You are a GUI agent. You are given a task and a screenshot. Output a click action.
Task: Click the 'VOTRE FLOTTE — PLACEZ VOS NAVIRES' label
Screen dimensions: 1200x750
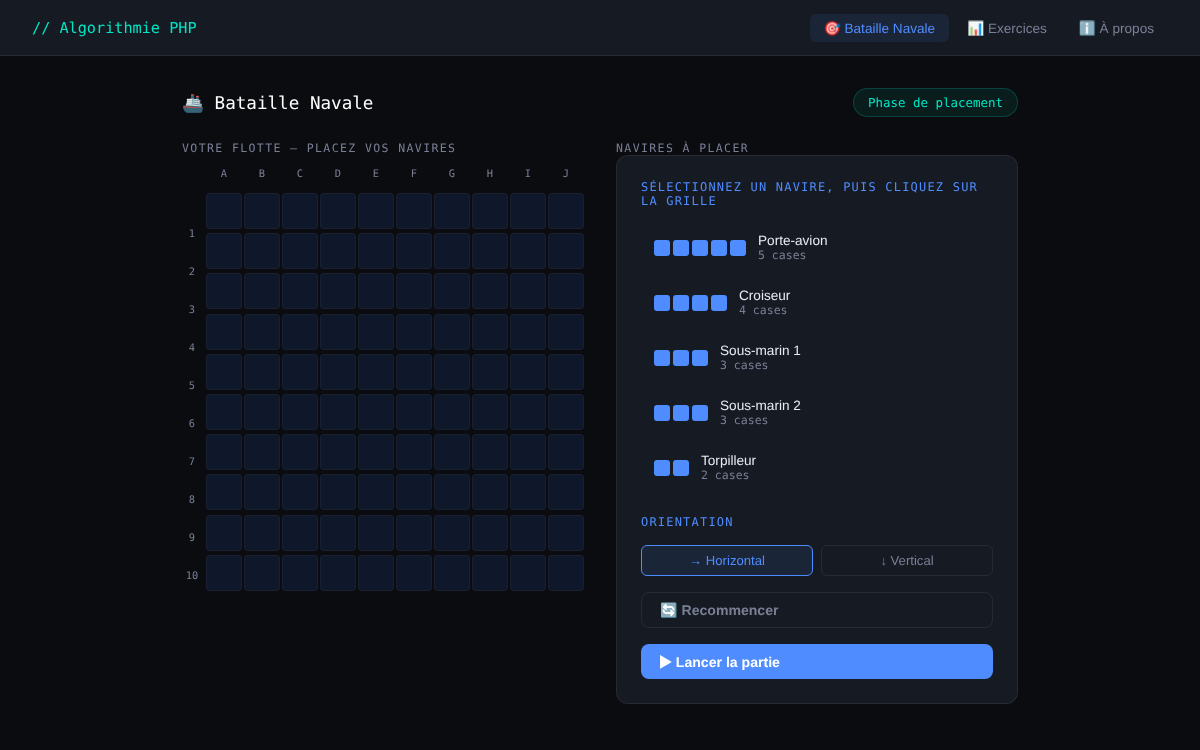[x=319, y=148]
